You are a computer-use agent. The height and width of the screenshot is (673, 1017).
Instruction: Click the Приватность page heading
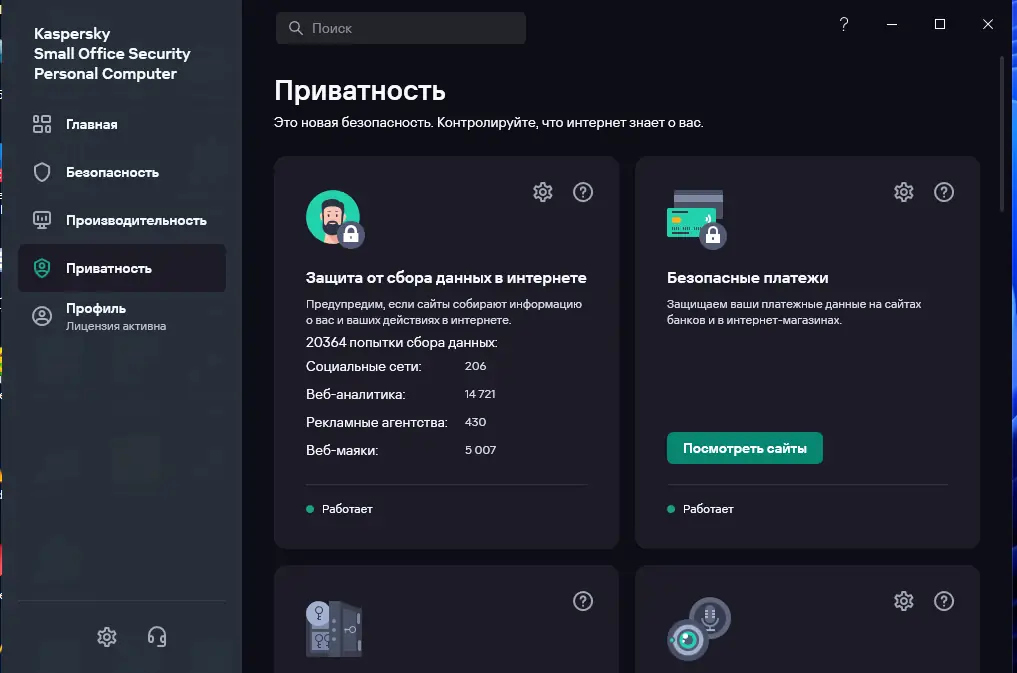[360, 90]
